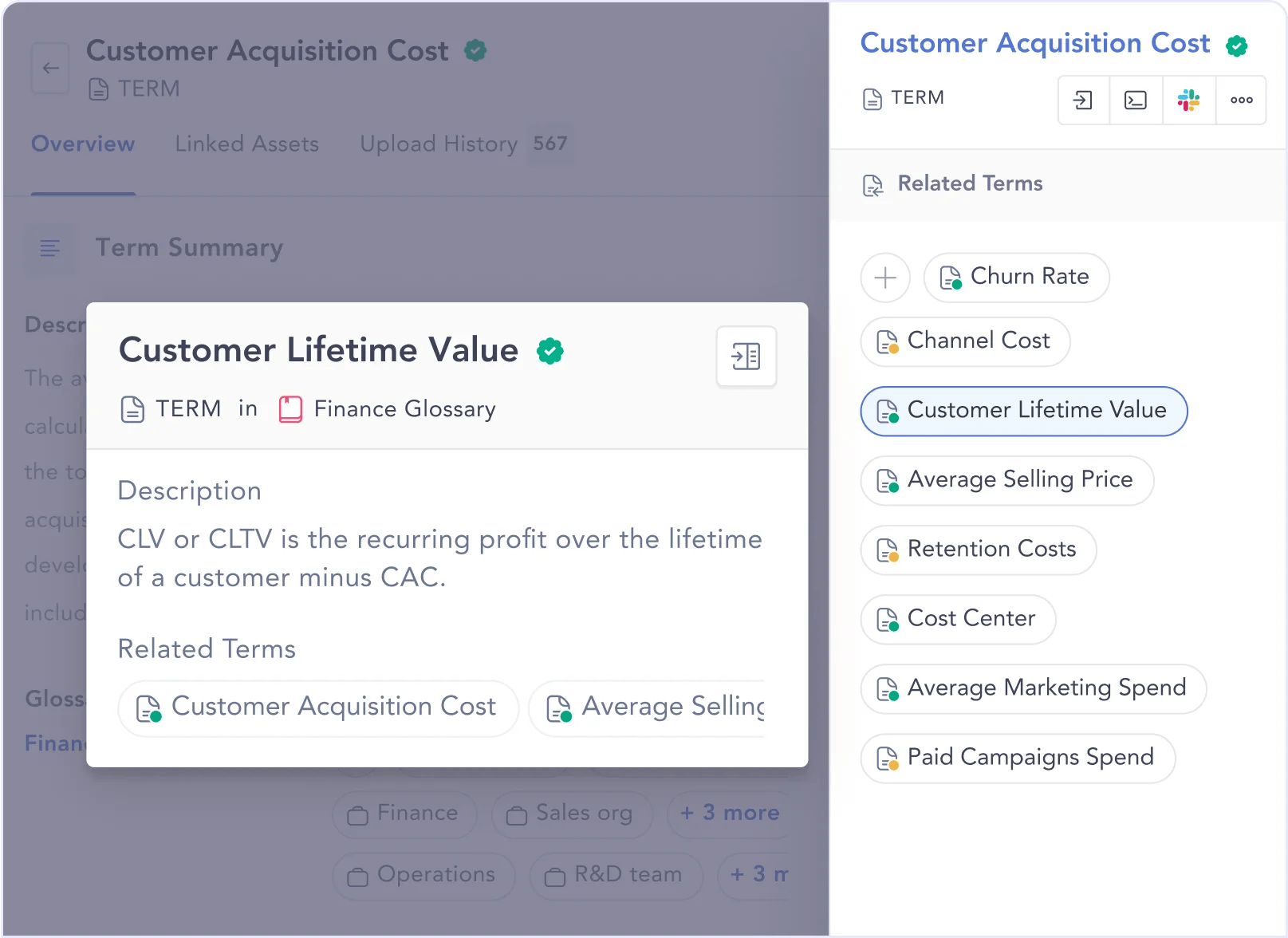Open the Slack integration icon
The height and width of the screenshot is (938, 1288).
coord(1188,100)
